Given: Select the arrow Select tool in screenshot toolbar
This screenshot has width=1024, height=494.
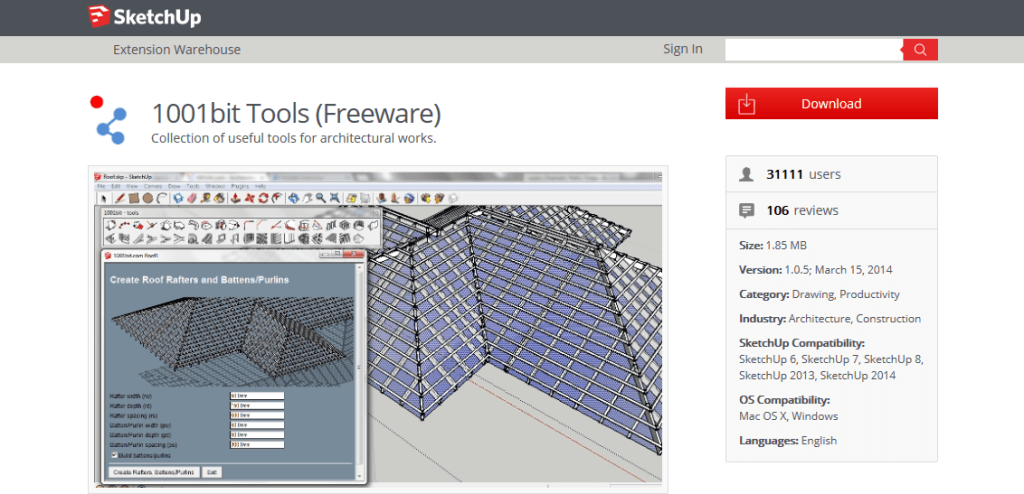Looking at the screenshot, I should click(x=103, y=198).
